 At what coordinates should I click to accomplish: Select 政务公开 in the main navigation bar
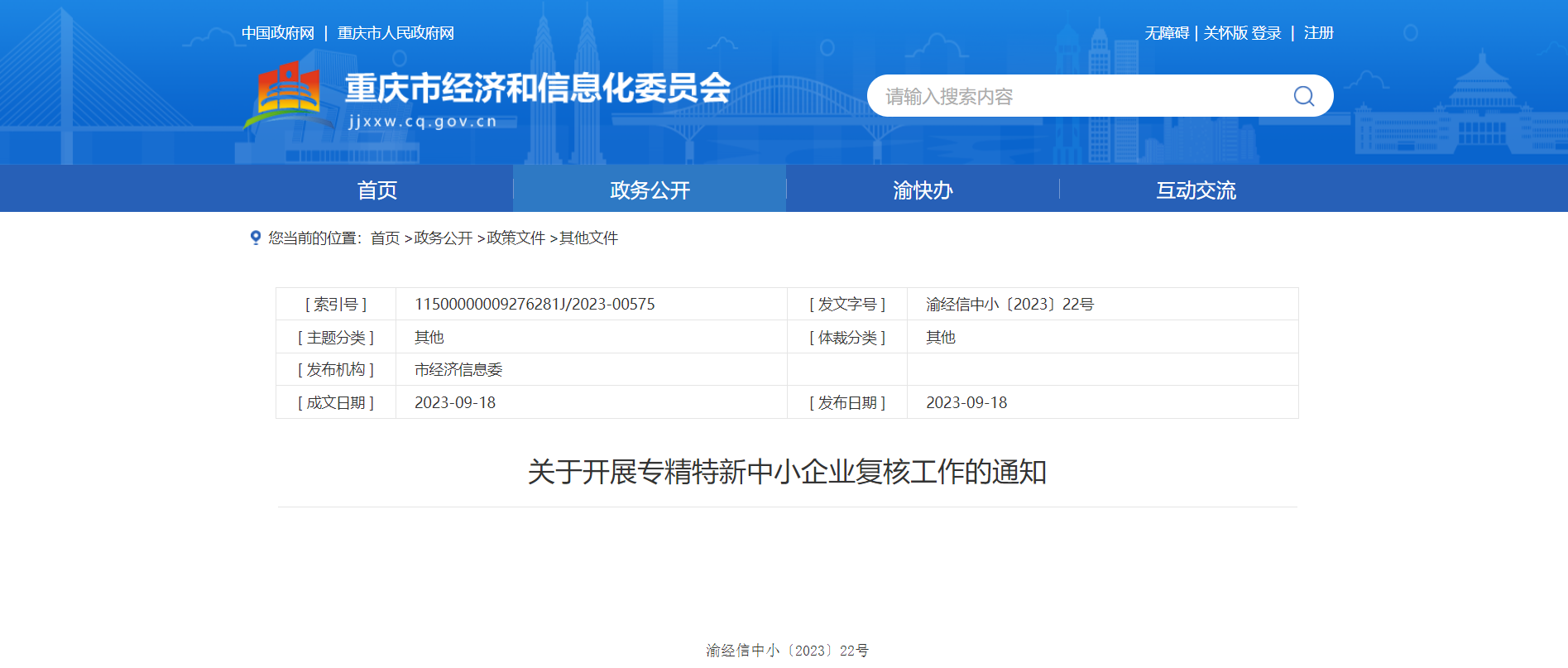pyautogui.click(x=650, y=190)
